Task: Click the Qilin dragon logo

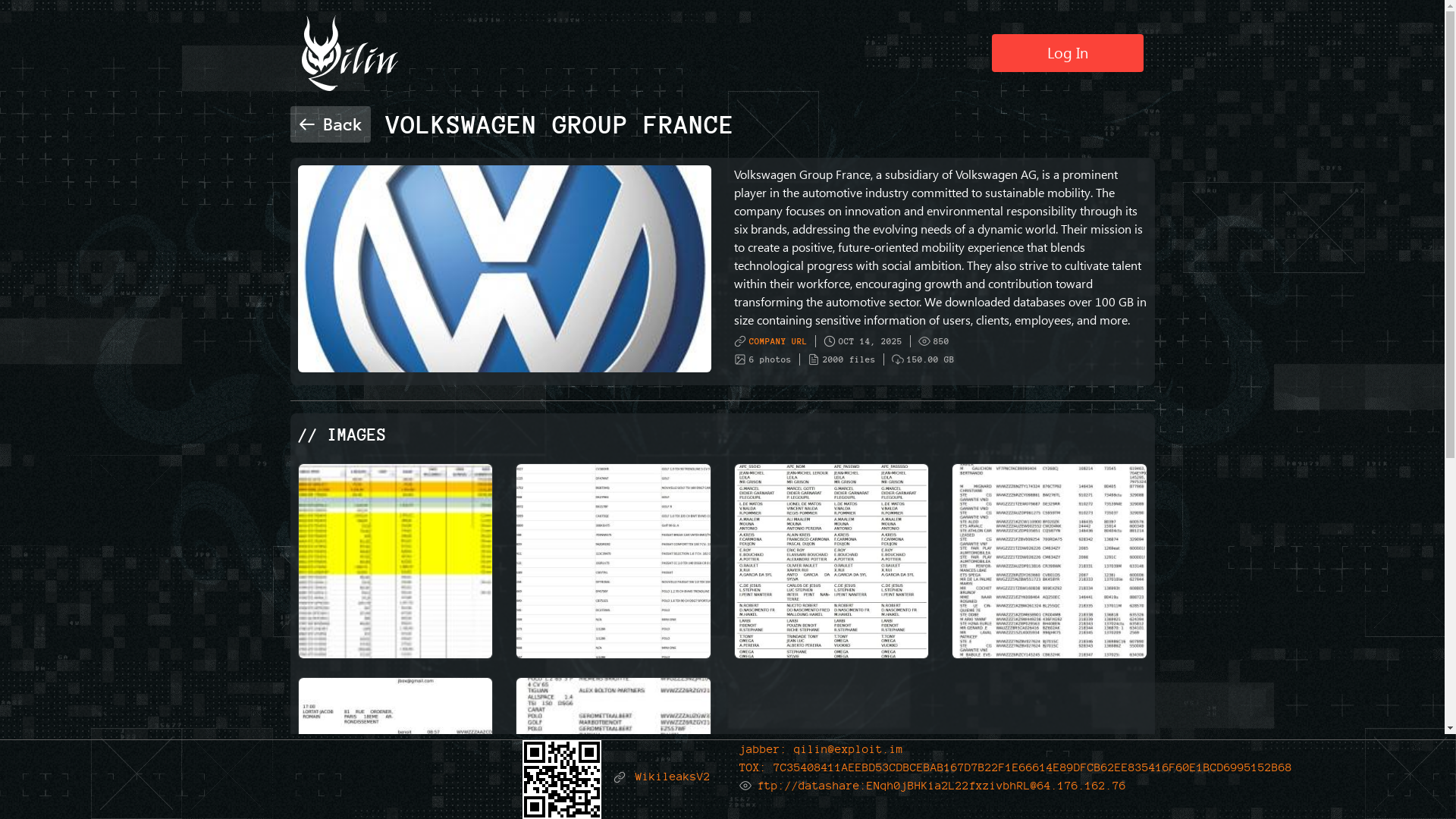Action: coord(348,54)
